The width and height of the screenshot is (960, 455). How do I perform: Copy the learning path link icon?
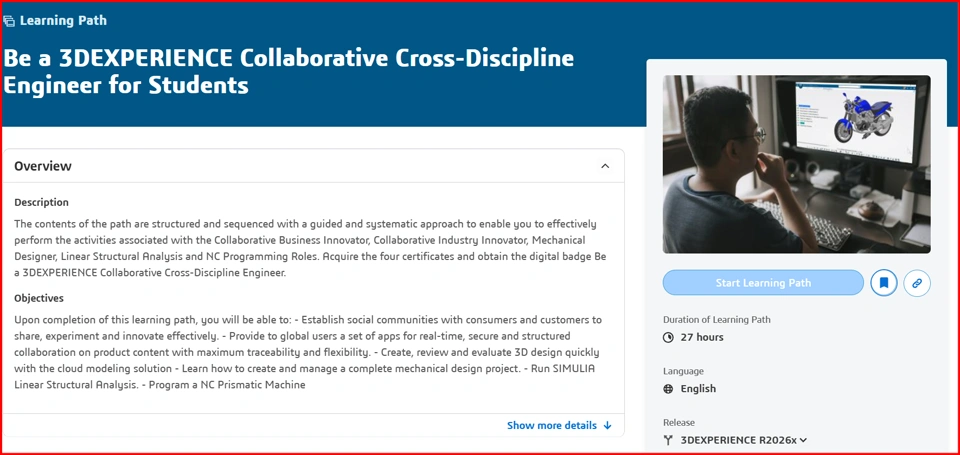click(x=917, y=283)
